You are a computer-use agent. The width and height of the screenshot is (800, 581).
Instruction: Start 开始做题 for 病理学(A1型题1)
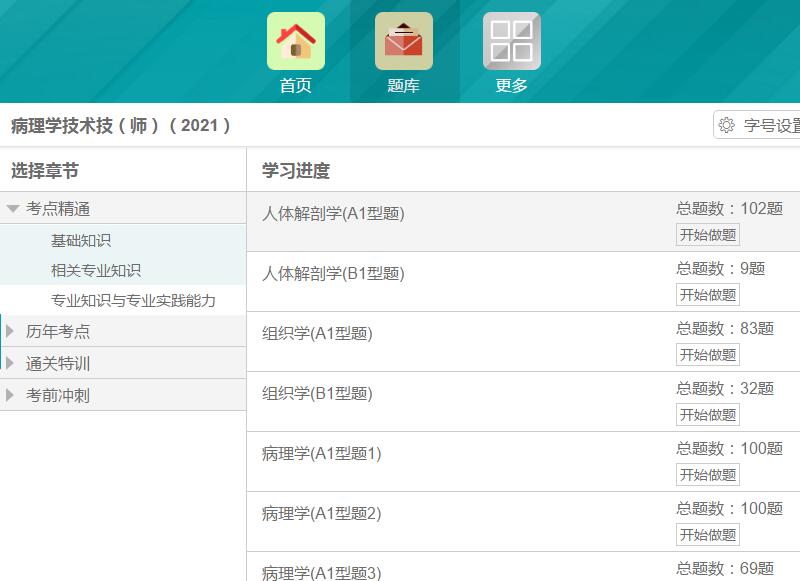tap(708, 475)
